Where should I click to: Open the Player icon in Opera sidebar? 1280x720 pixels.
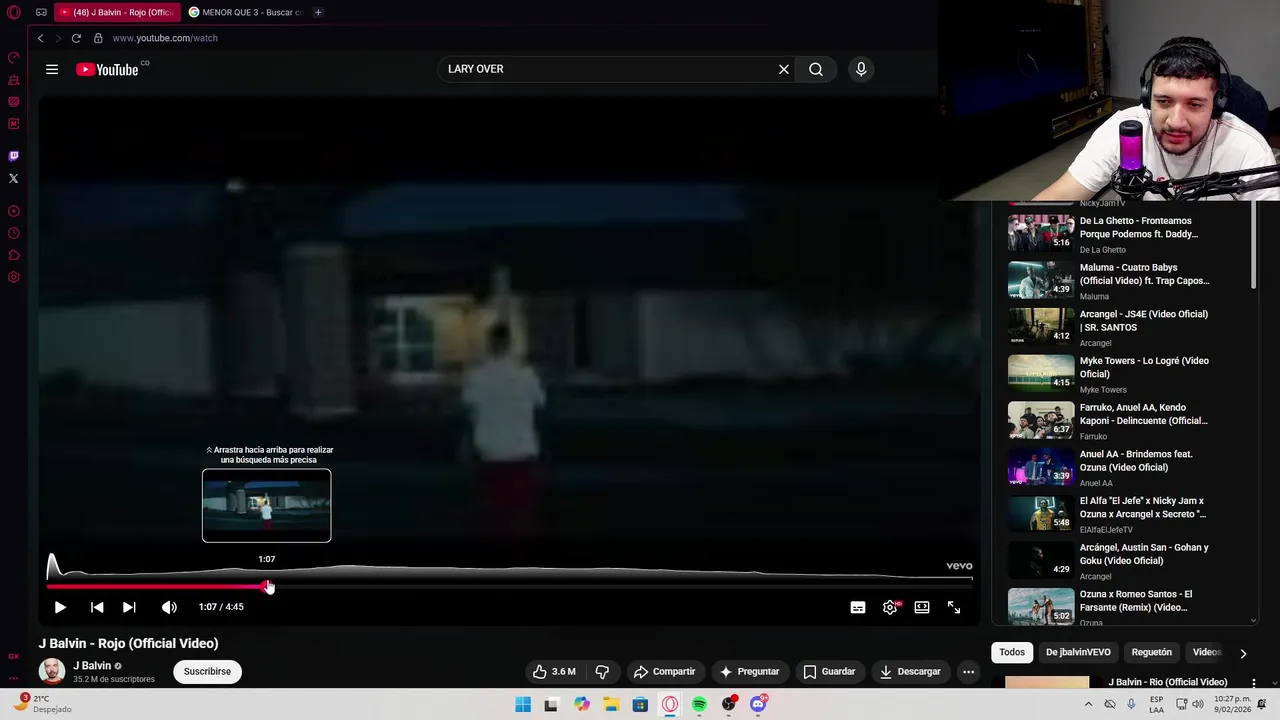tap(13, 211)
